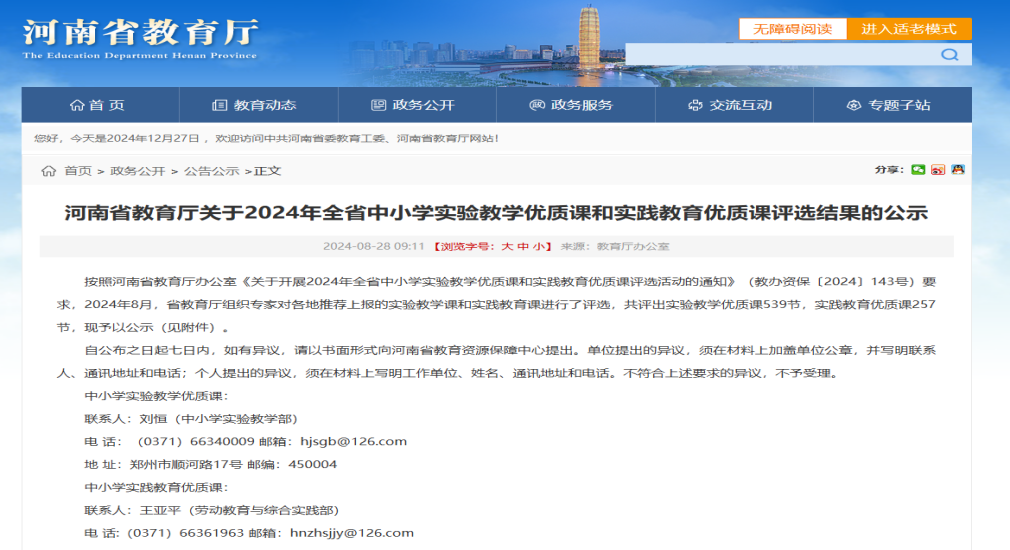Viewport: 1010px width, 550px height.
Task: Open the 首页 nav tab
Action: point(98,105)
